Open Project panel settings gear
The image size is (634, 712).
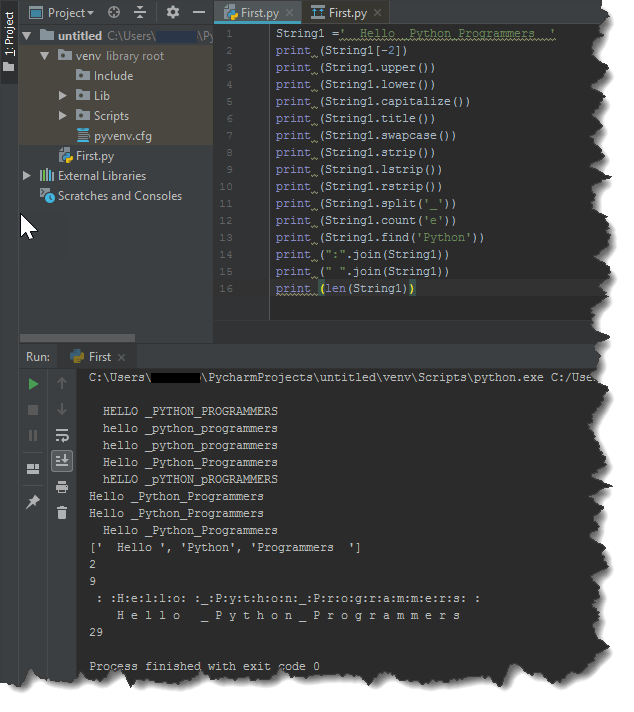click(x=172, y=13)
